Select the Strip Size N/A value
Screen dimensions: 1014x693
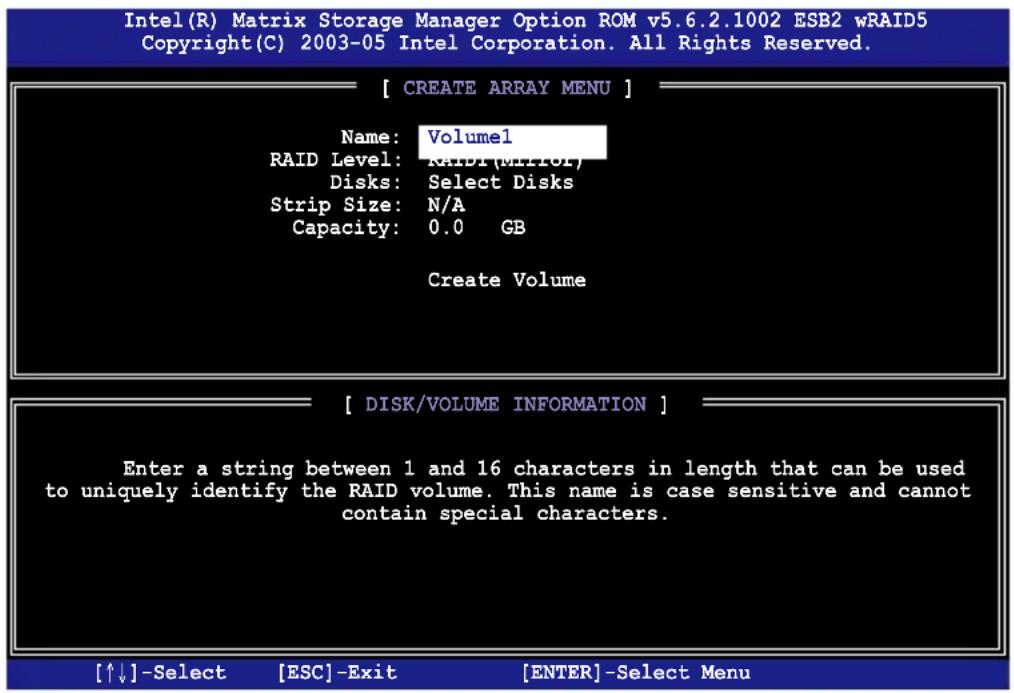tap(446, 206)
